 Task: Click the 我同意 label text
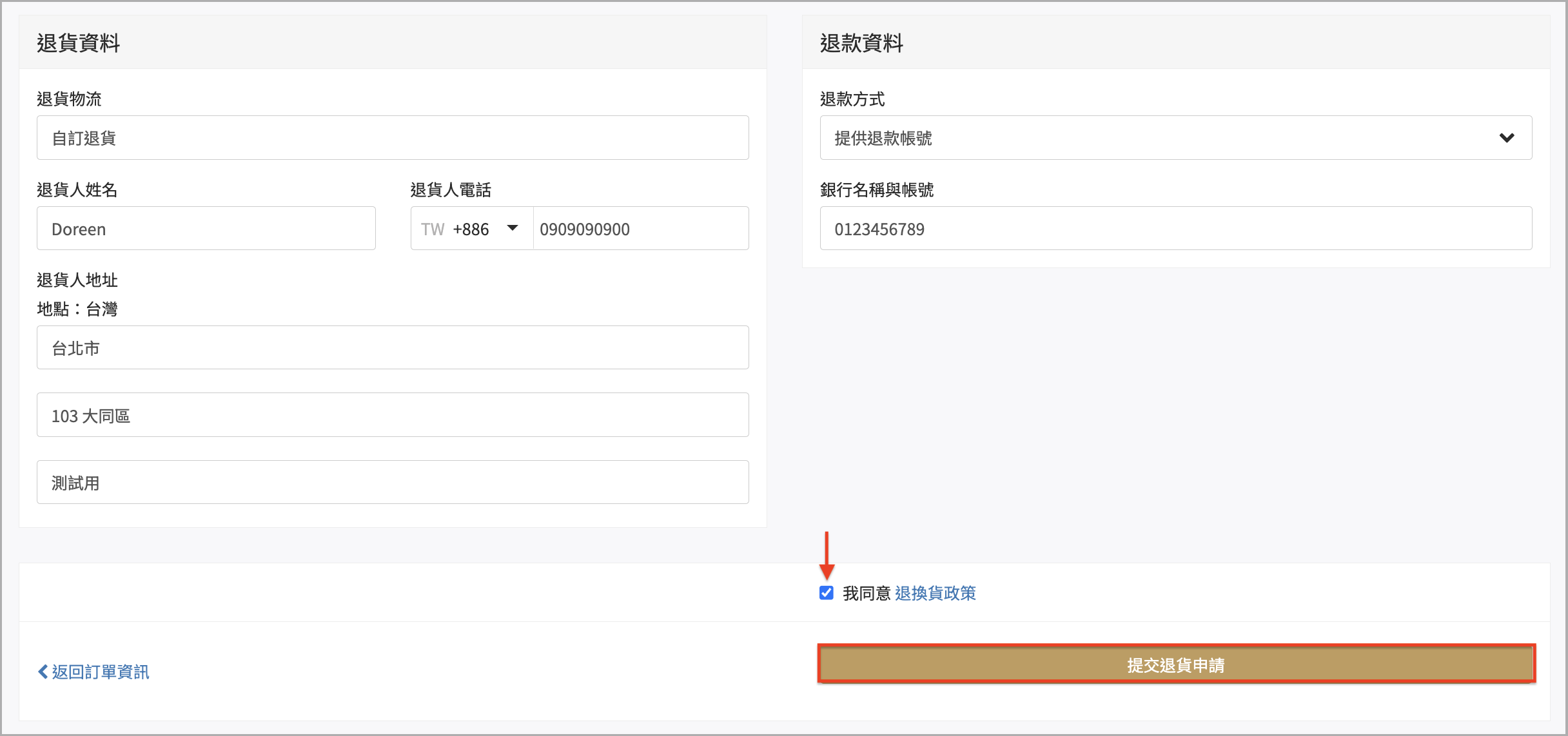click(866, 593)
